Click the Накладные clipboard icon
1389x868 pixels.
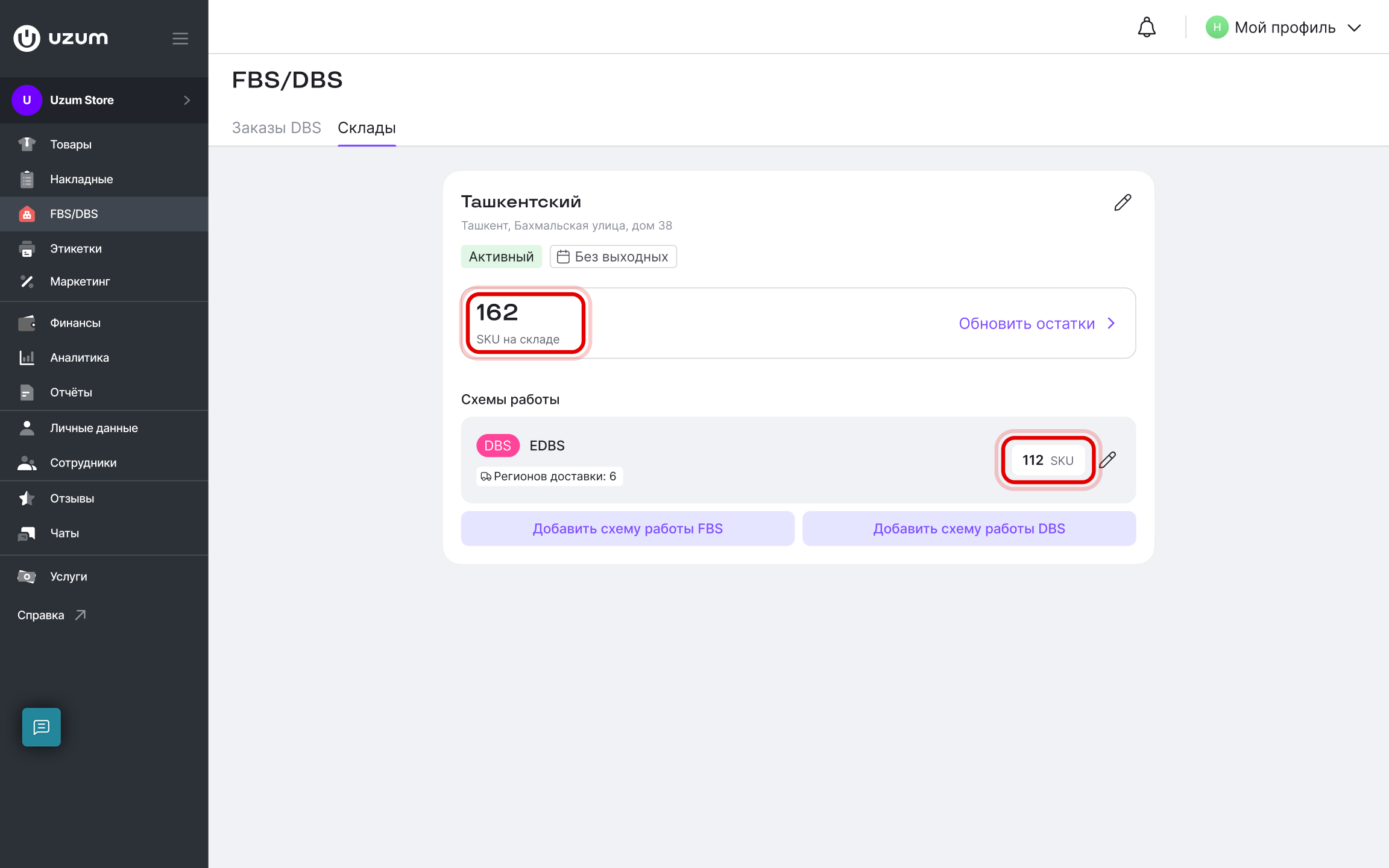[x=27, y=179]
